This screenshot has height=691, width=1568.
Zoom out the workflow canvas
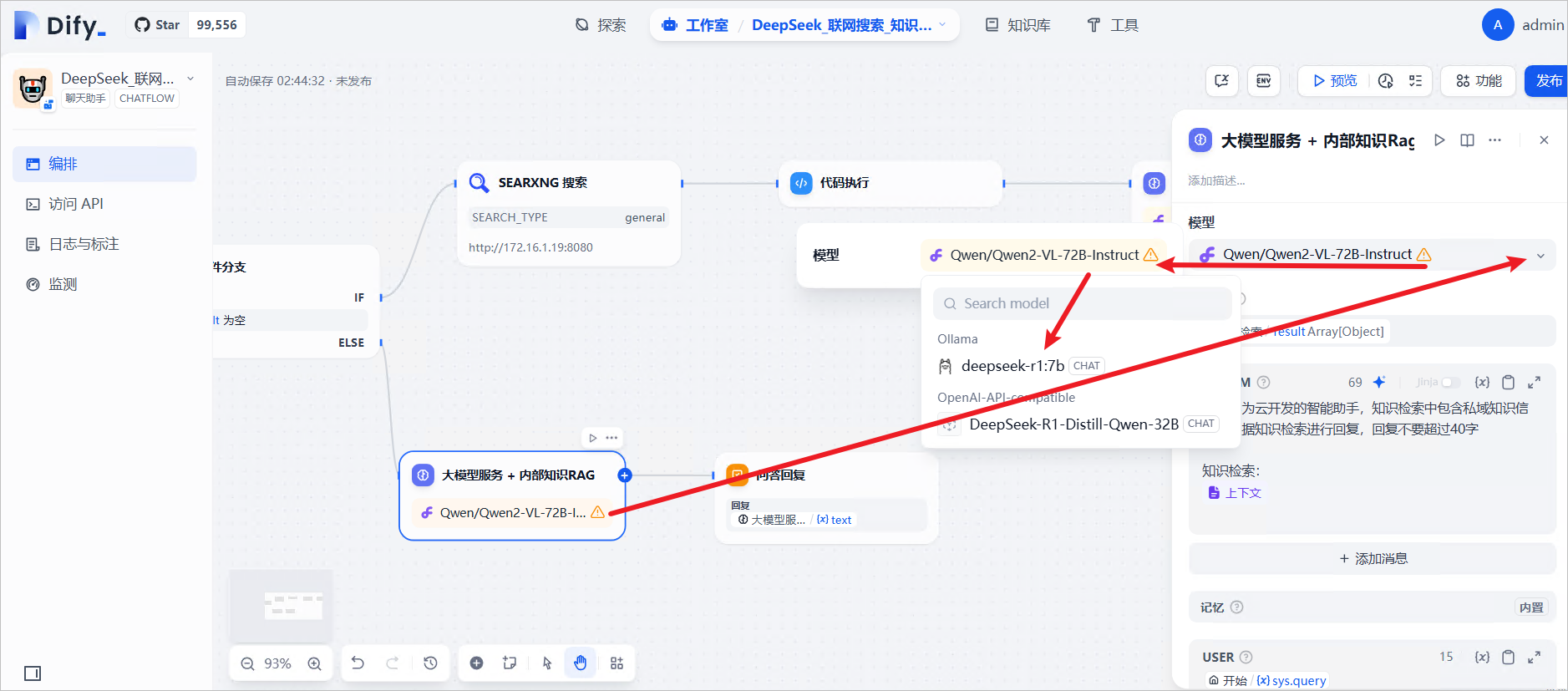coord(247,663)
